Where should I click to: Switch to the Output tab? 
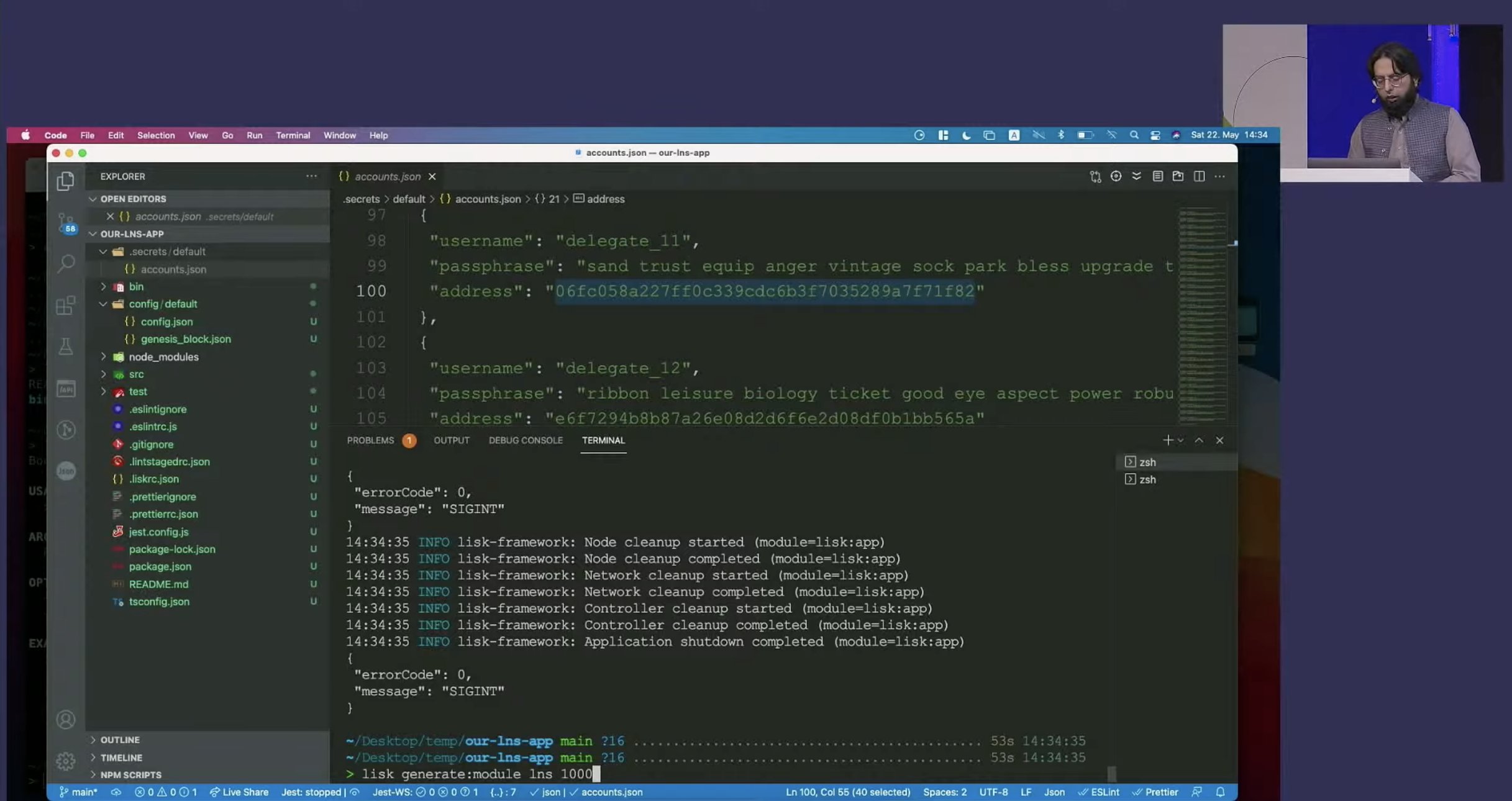(452, 440)
